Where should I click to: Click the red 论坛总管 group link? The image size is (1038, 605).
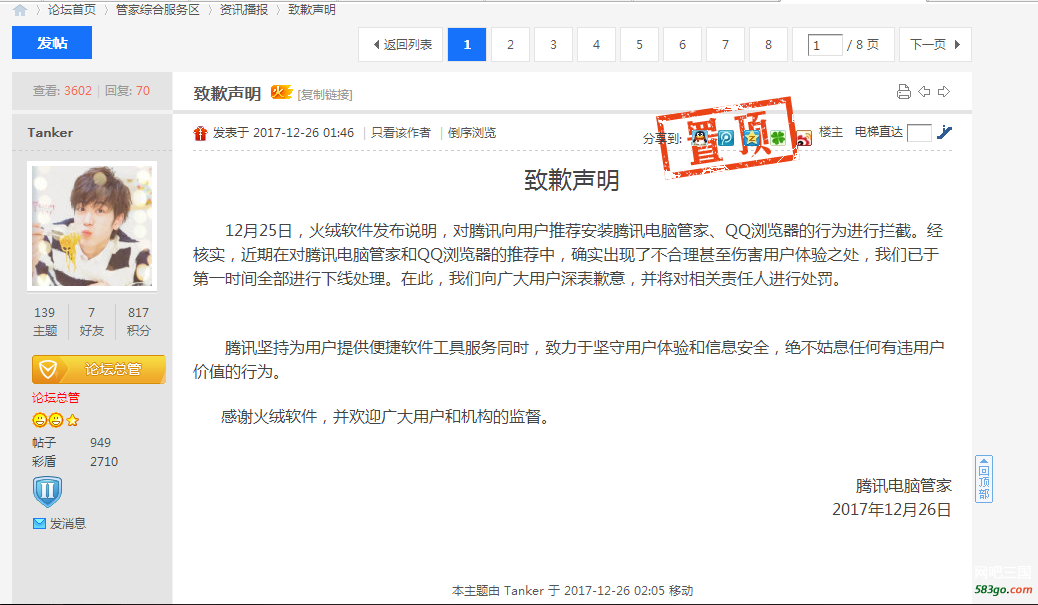tap(56, 398)
